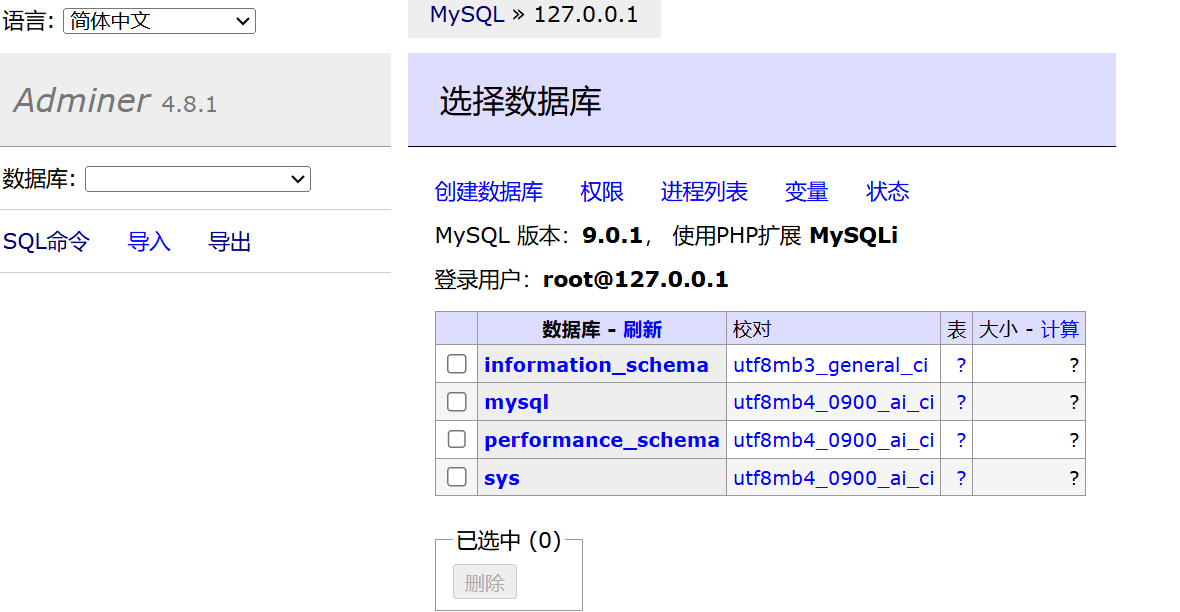Click 计算 to compute database sizes
Image resolution: width=1180 pixels, height=612 pixels.
click(x=1060, y=330)
